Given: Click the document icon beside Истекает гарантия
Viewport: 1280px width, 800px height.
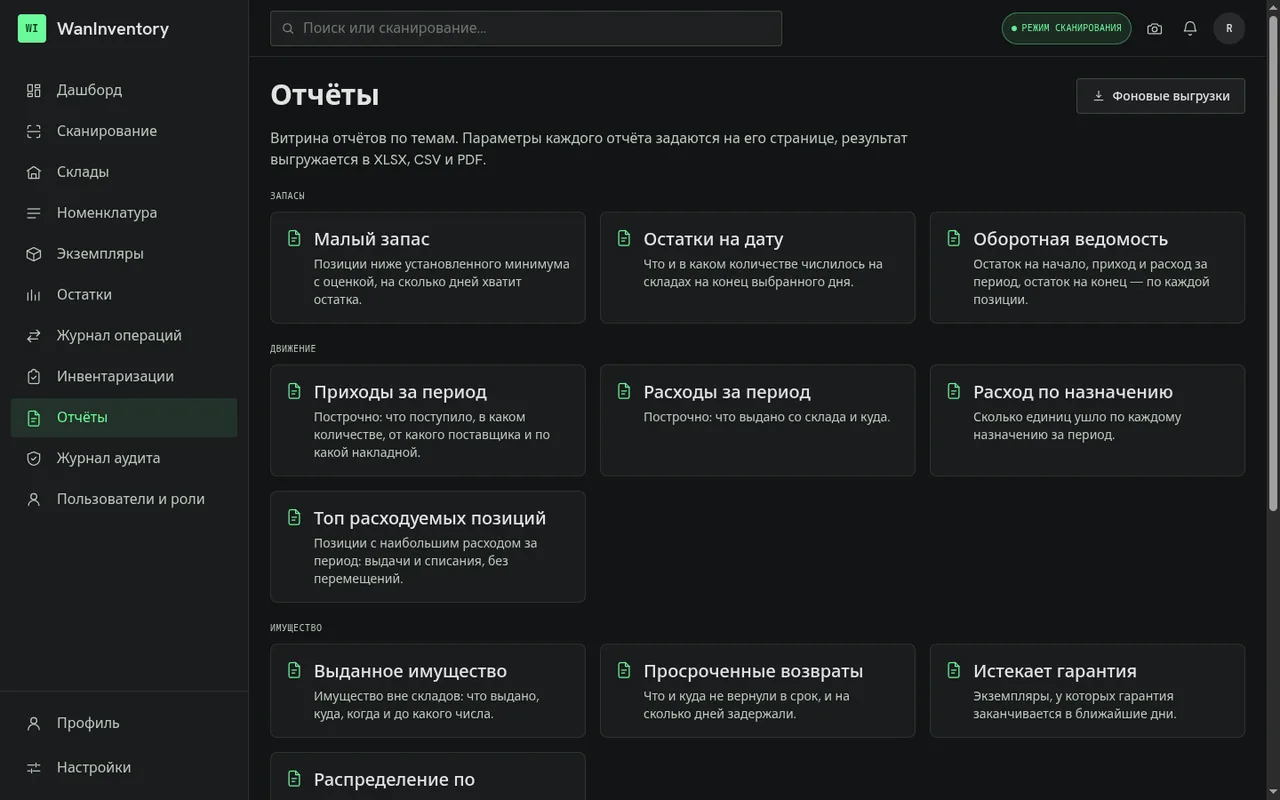Looking at the screenshot, I should (954, 670).
